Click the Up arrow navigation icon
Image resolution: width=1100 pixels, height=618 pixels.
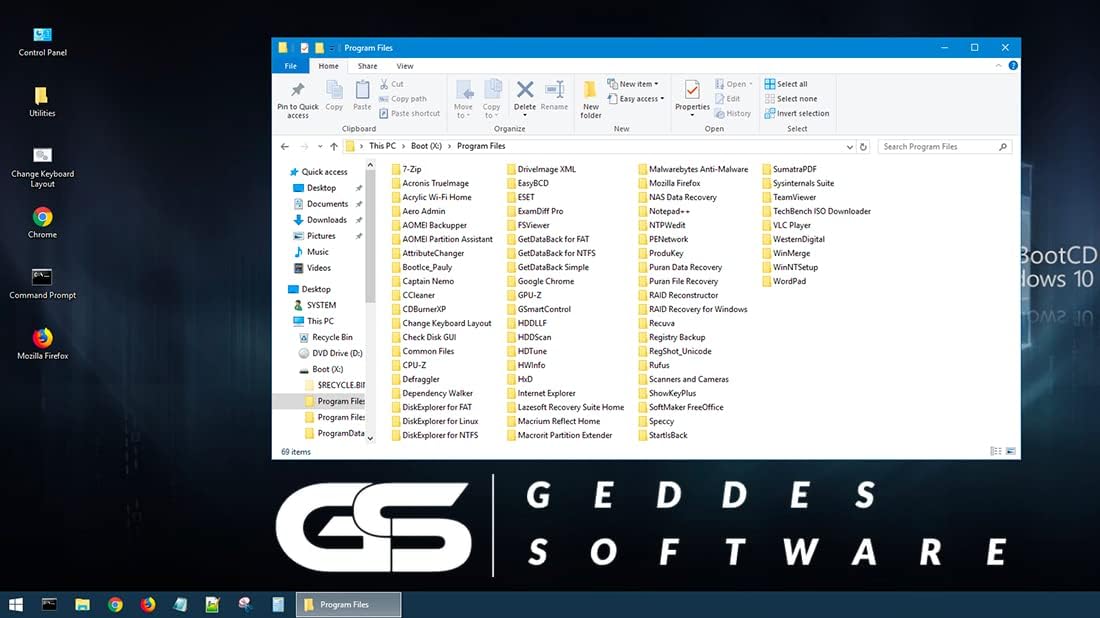[x=334, y=147]
